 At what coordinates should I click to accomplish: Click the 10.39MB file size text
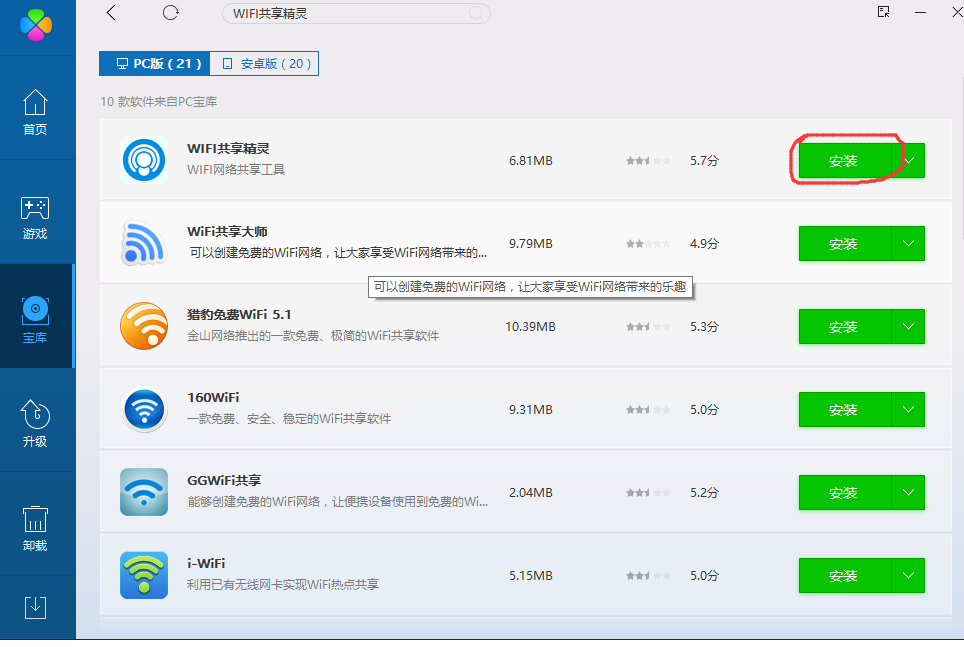(x=530, y=327)
